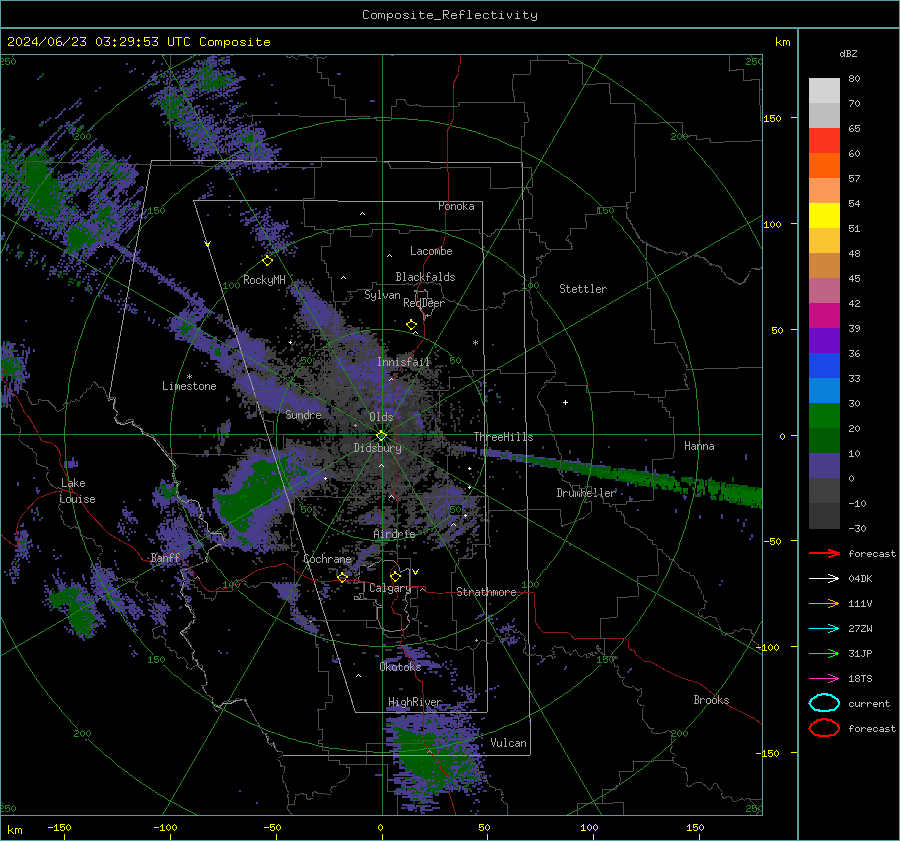The image size is (900, 841).
Task: Click the purple 39 dBZ color swatch
Action: coord(824,340)
